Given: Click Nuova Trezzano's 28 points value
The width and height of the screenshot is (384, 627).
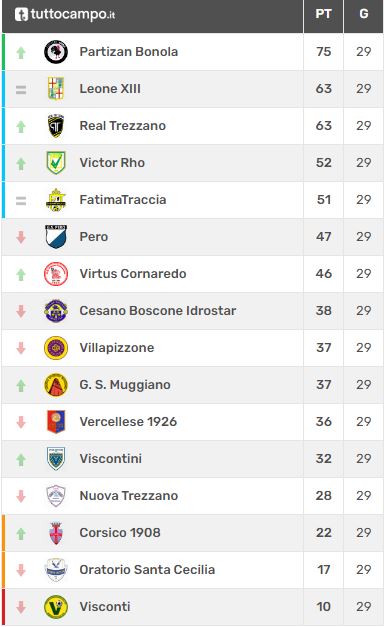Looking at the screenshot, I should coord(323,496).
